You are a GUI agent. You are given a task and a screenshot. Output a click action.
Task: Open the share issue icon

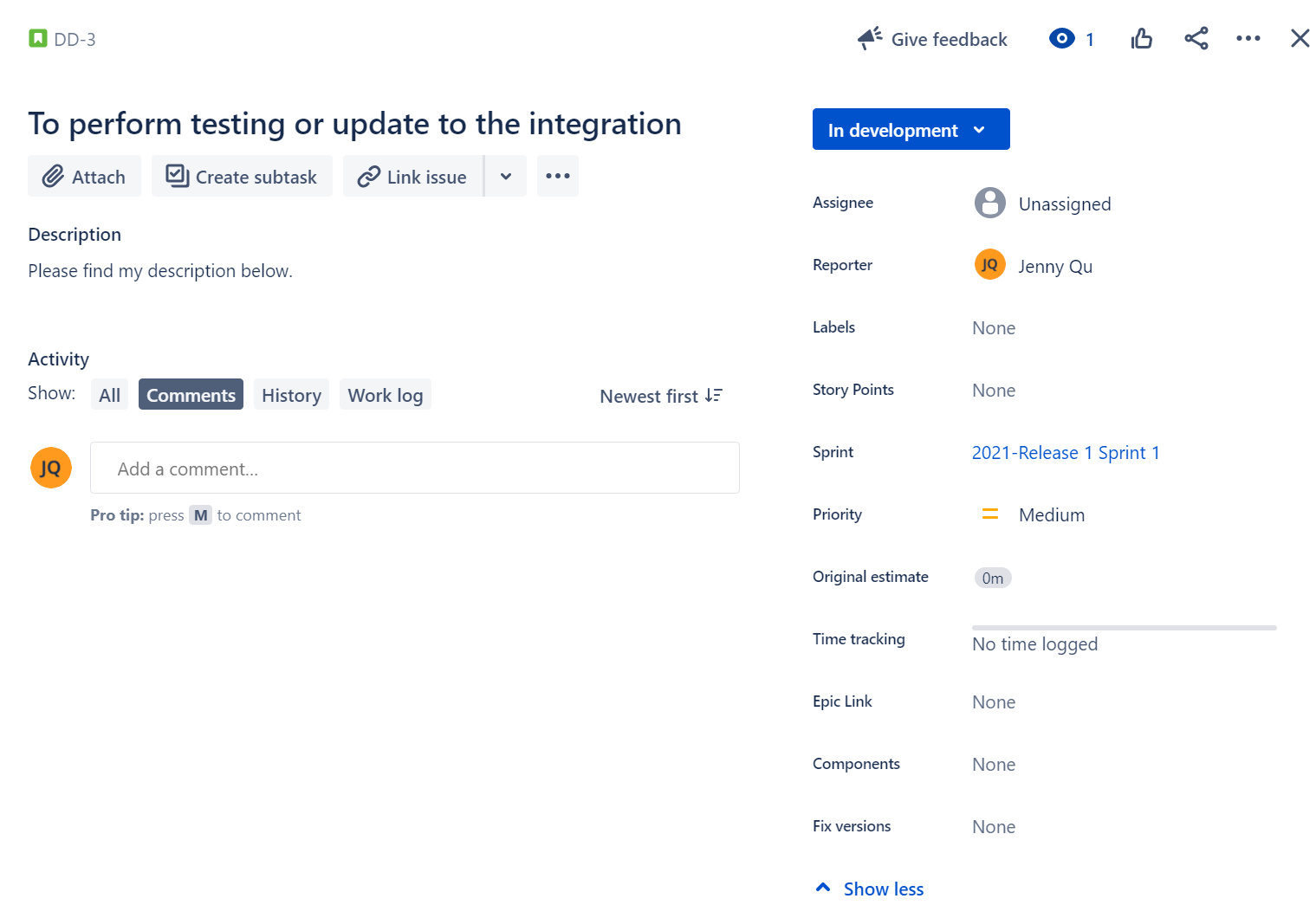pos(1196,38)
